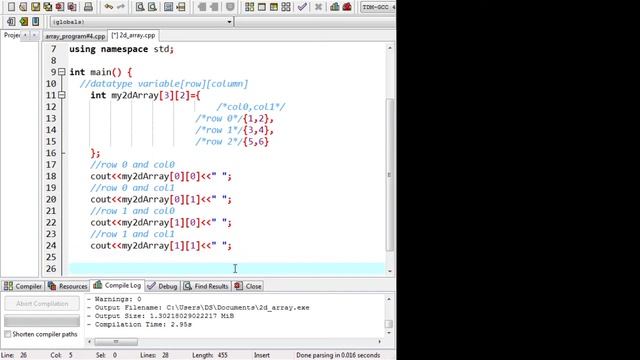640x360 pixels.
Task: Click the Close All files toolbar icon
Action: (72, 7)
